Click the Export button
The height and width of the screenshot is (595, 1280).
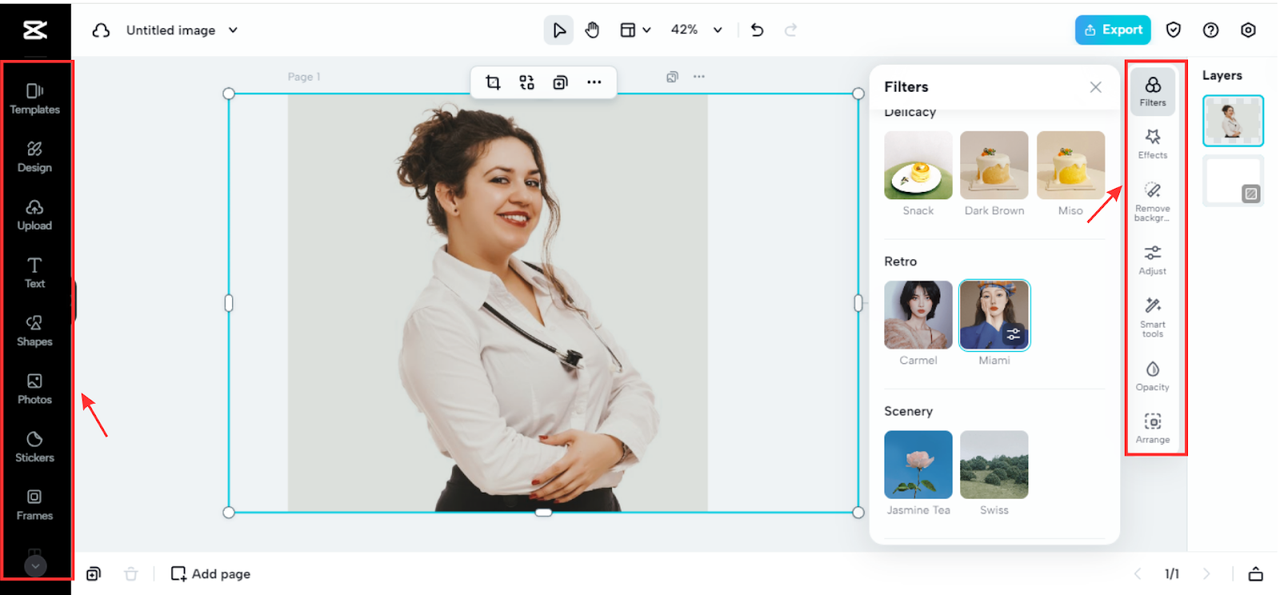point(1113,30)
